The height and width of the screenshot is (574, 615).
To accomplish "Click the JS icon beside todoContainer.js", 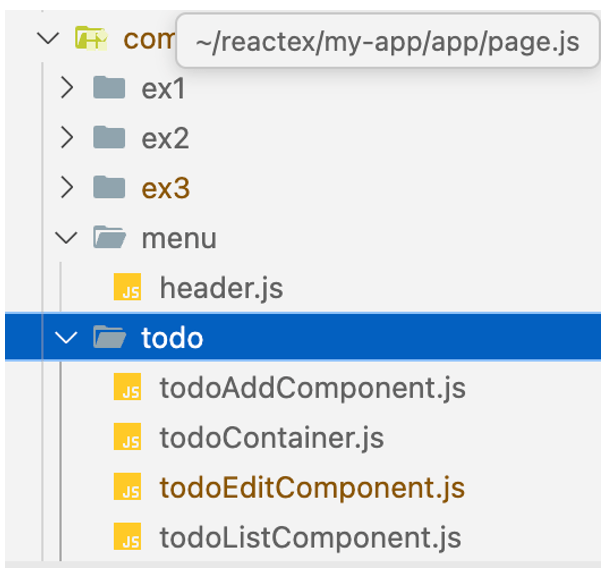I will point(129,438).
